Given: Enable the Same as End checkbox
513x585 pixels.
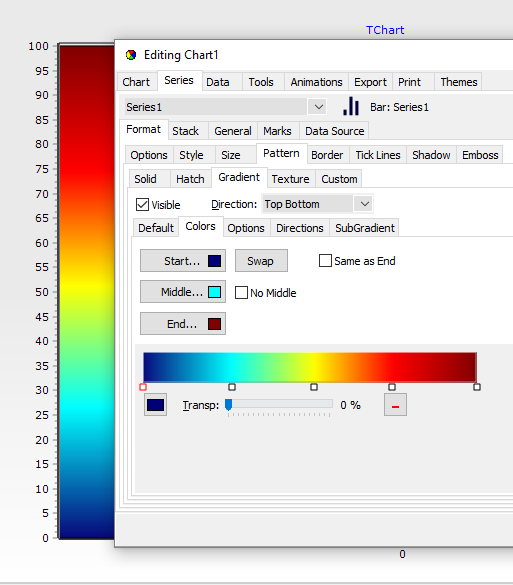Looking at the screenshot, I should (325, 261).
